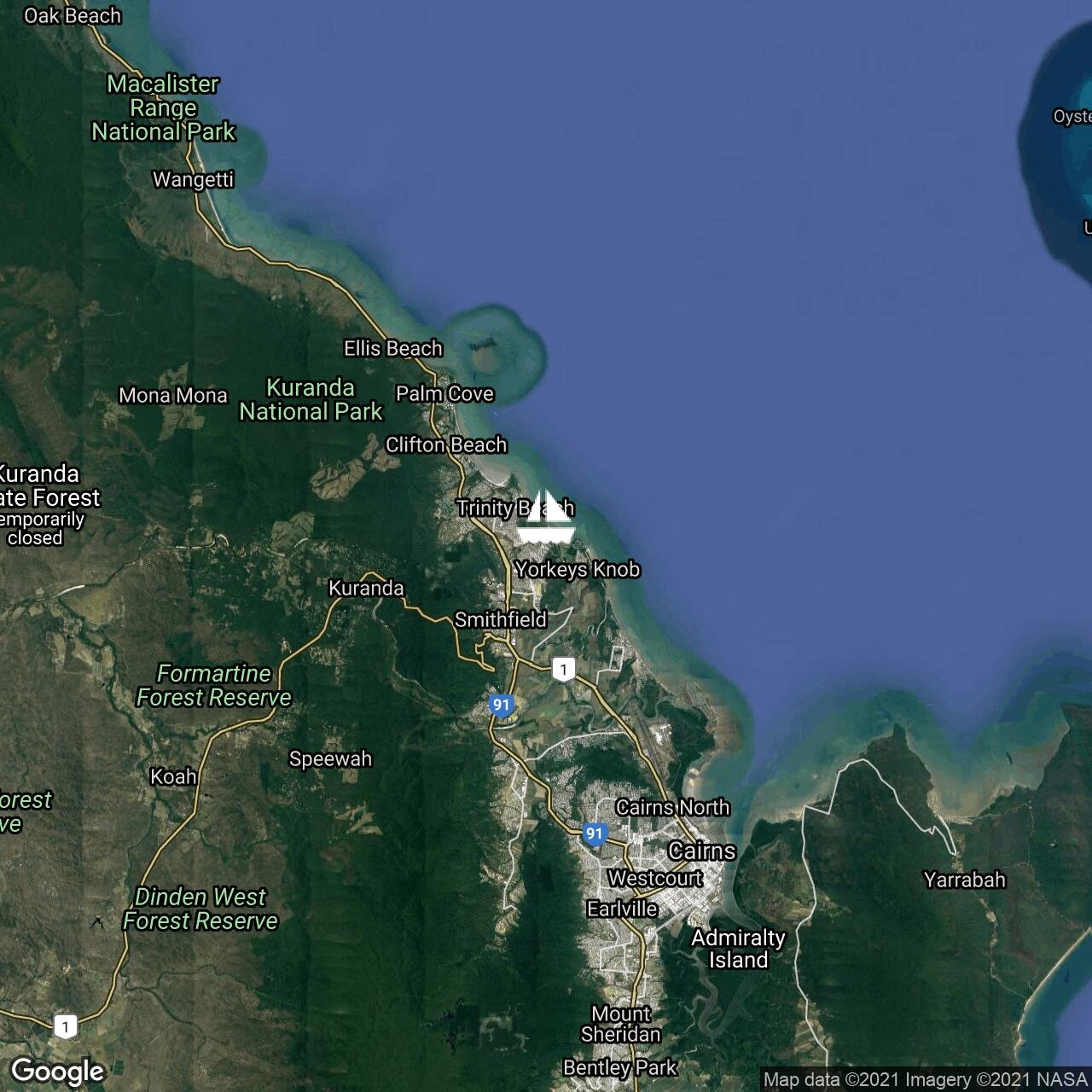This screenshot has height=1092, width=1092.
Task: Click the Dinden West Forest Reserve label
Action: click(x=200, y=909)
